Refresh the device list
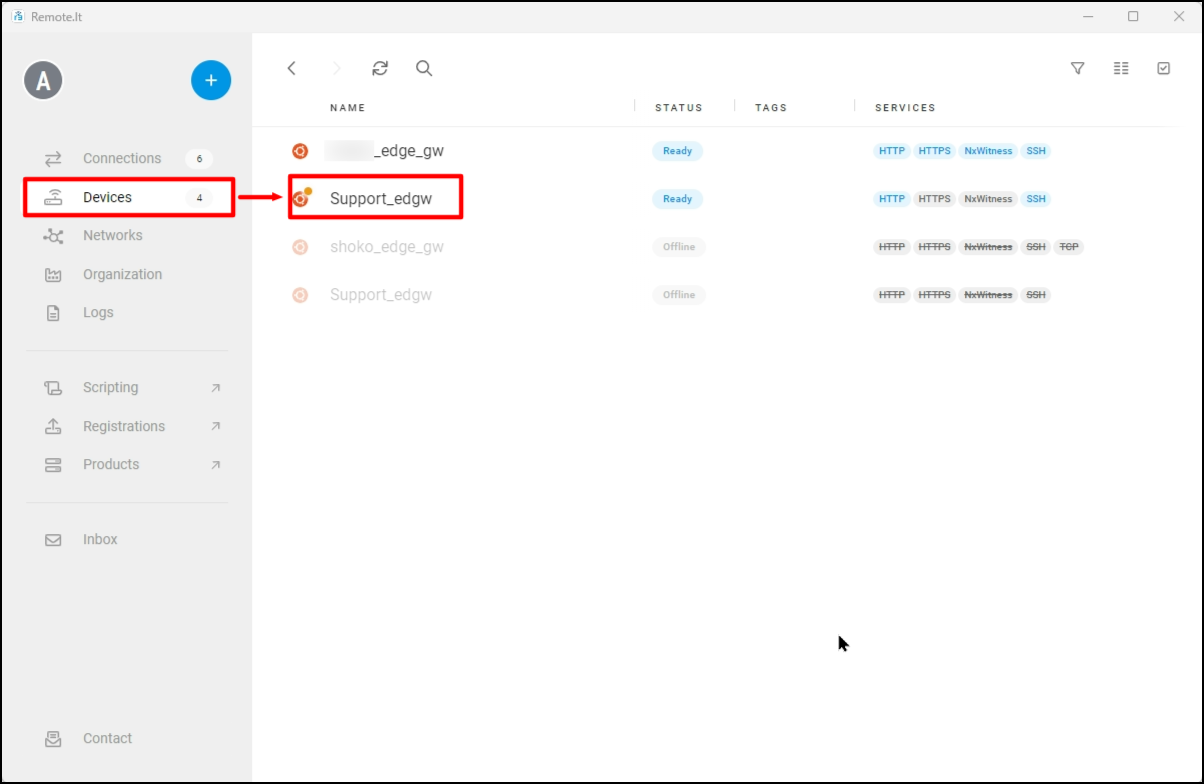 point(379,68)
